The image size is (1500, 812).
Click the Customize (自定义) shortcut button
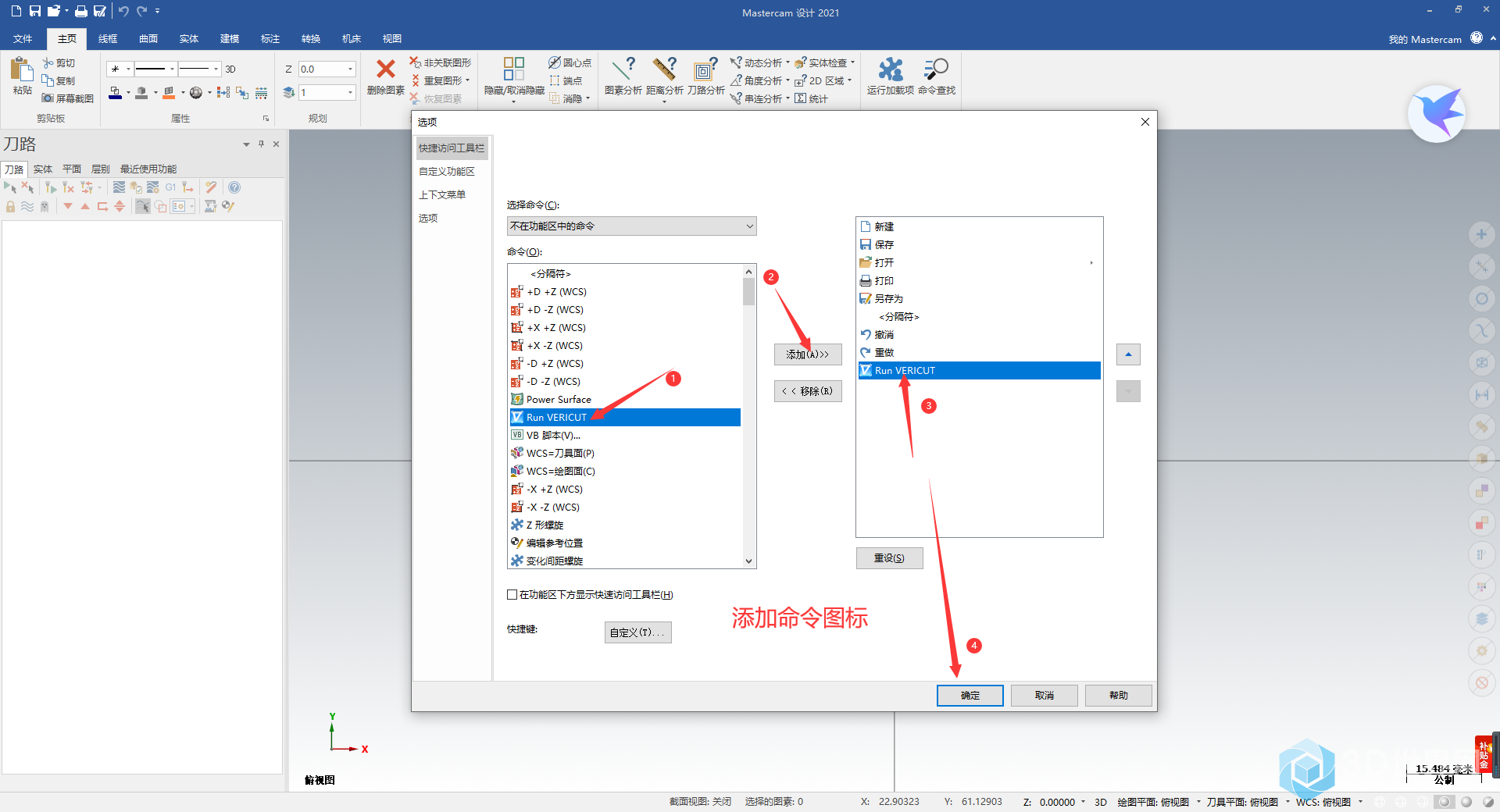(637, 632)
